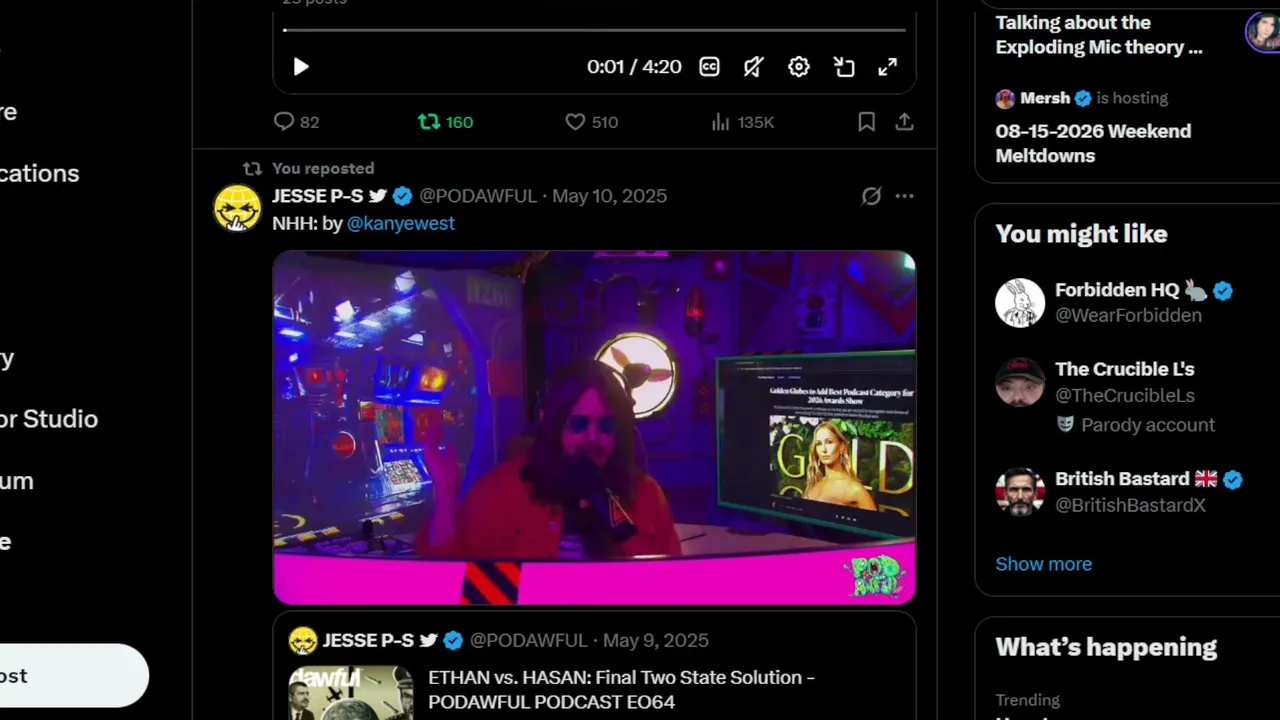The width and height of the screenshot is (1280, 720).
Task: Open the purple studio video thumbnail
Action: tap(594, 428)
